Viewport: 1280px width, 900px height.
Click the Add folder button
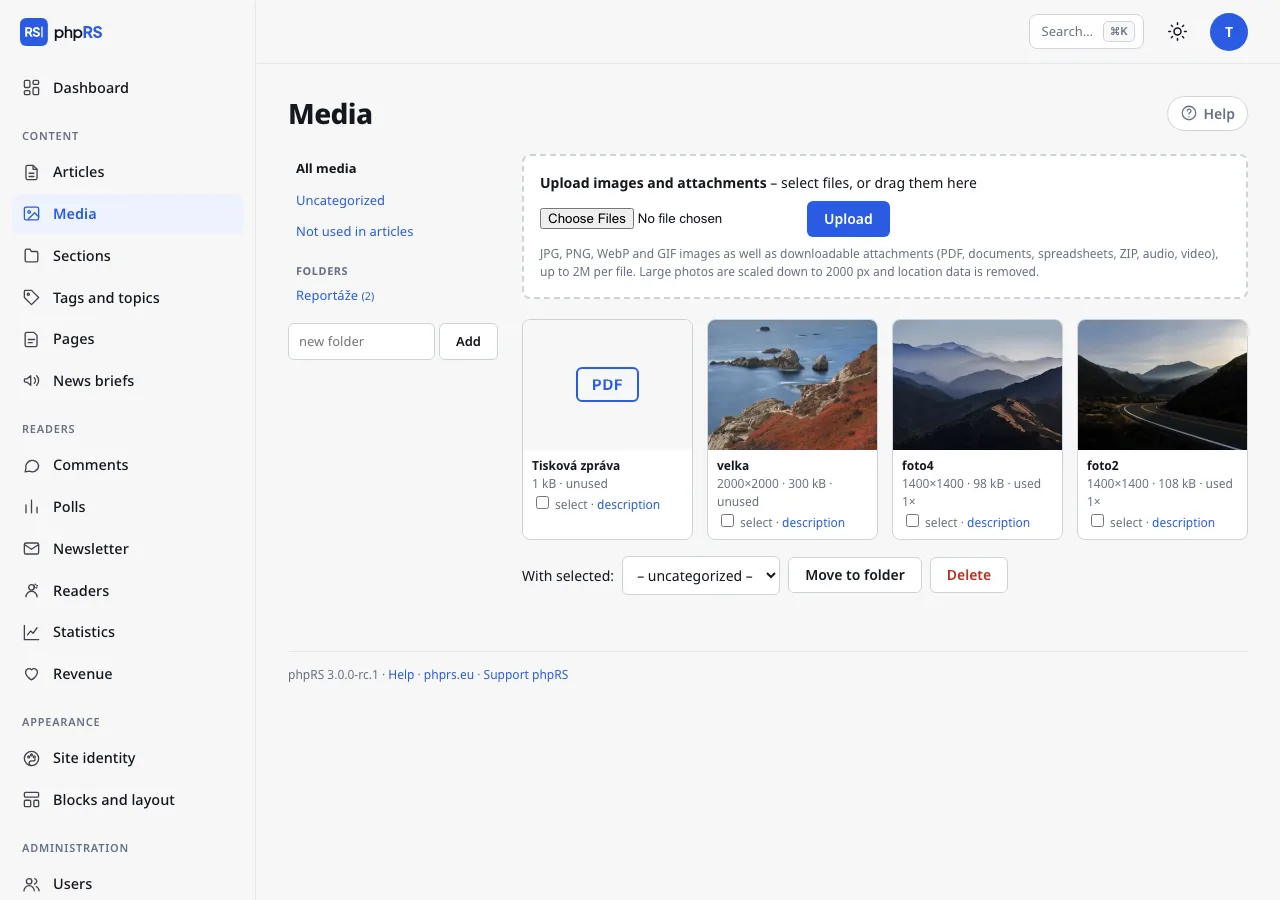(x=468, y=341)
